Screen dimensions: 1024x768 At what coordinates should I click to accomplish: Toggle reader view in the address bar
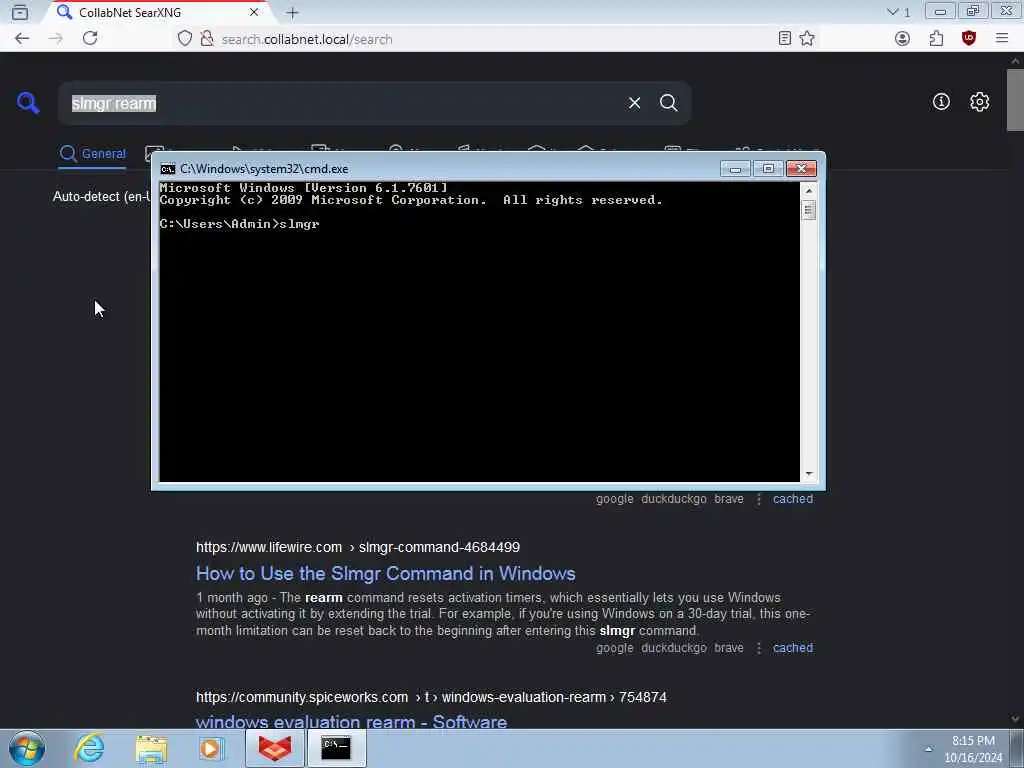pos(785,39)
